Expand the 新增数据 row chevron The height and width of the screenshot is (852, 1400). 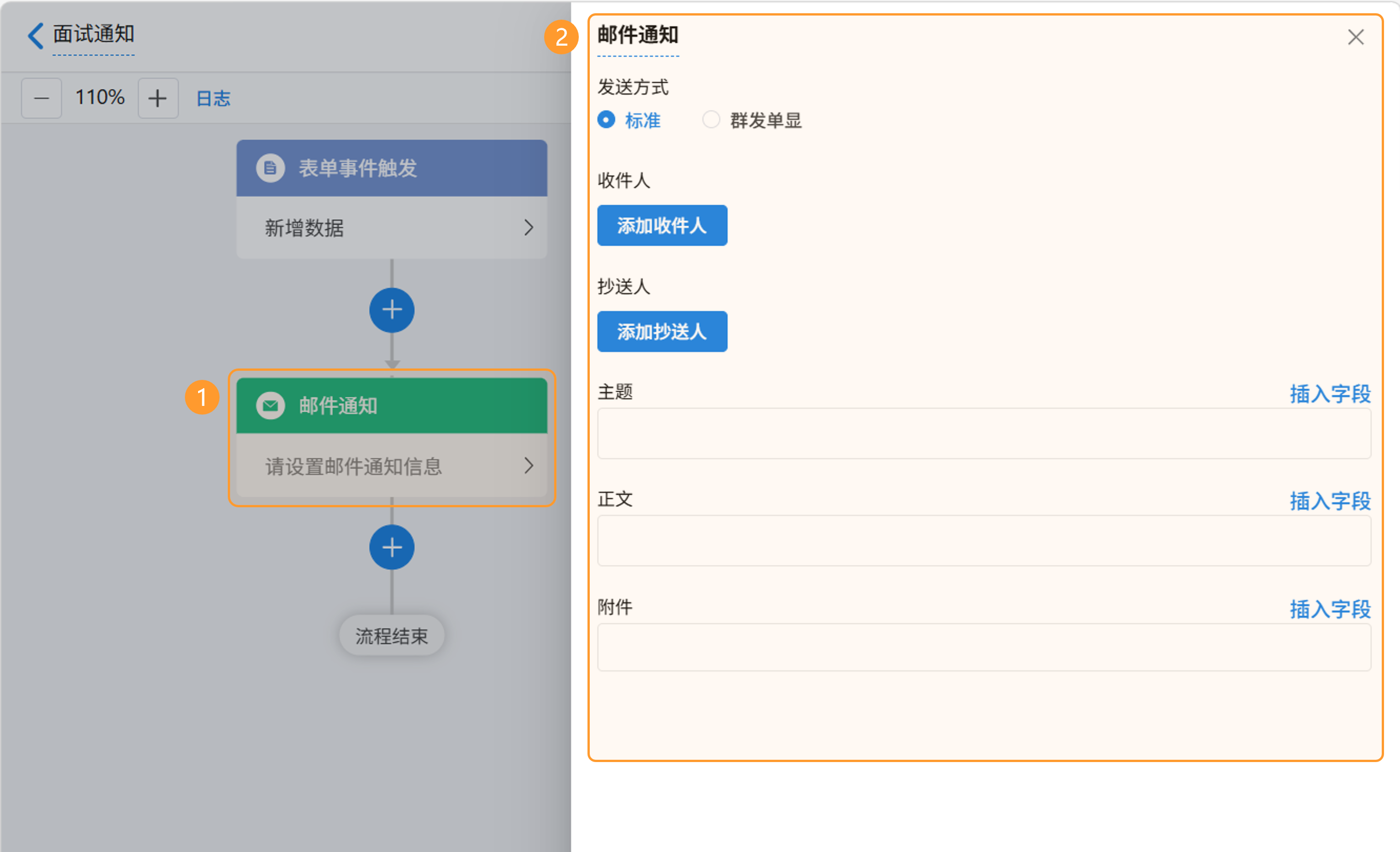click(x=529, y=228)
